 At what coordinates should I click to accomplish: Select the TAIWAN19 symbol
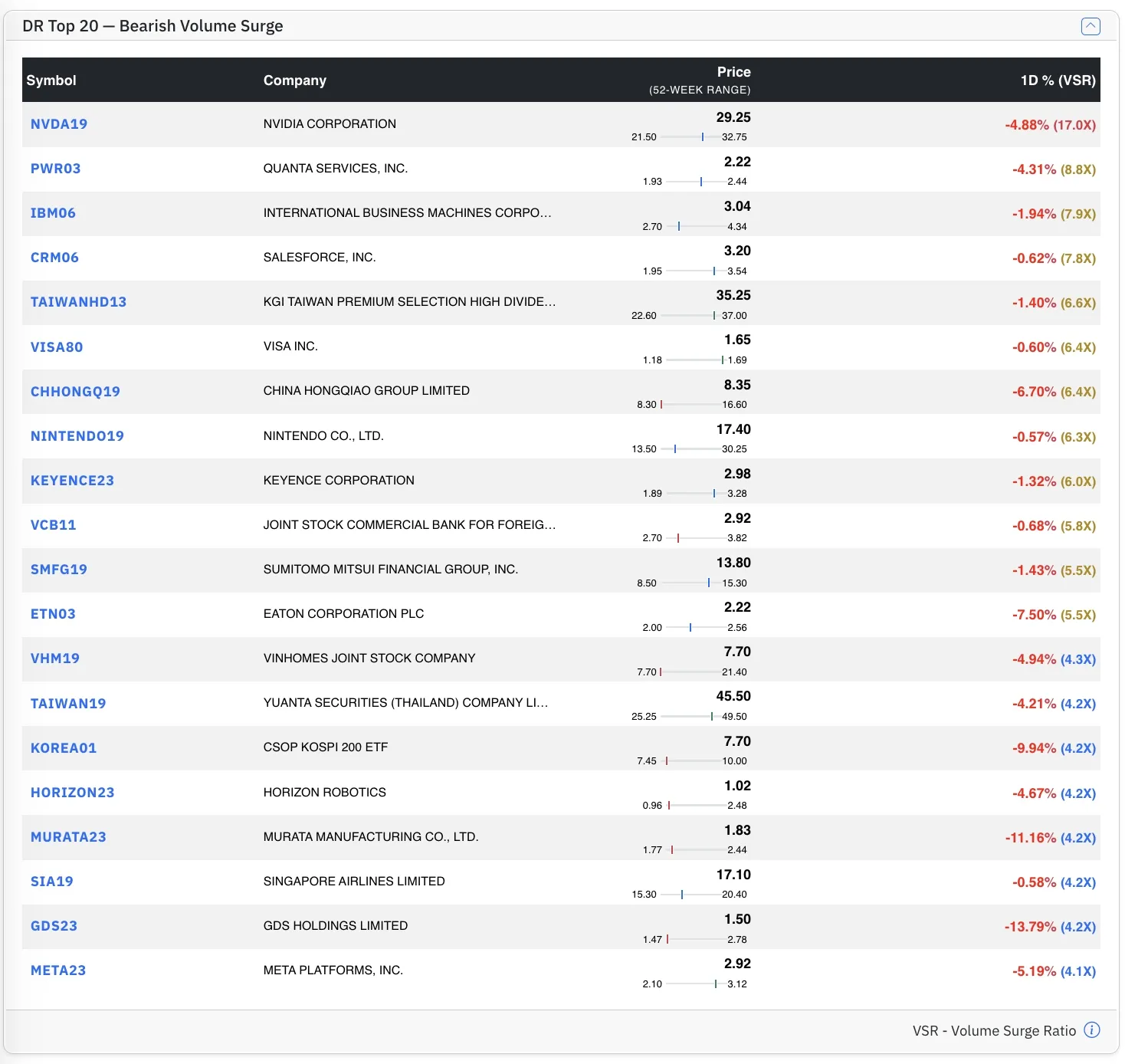68,704
